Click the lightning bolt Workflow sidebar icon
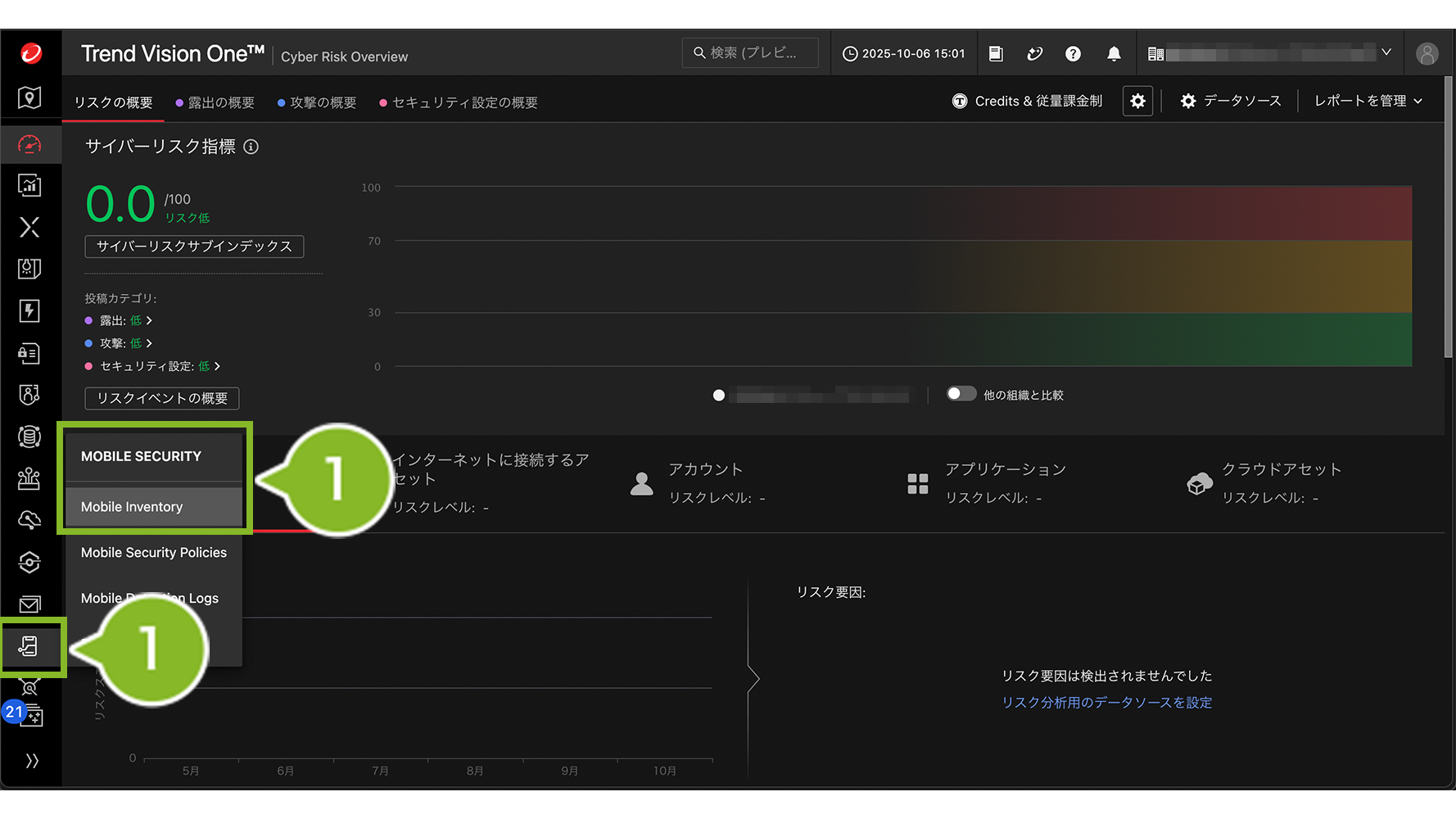 tap(29, 310)
